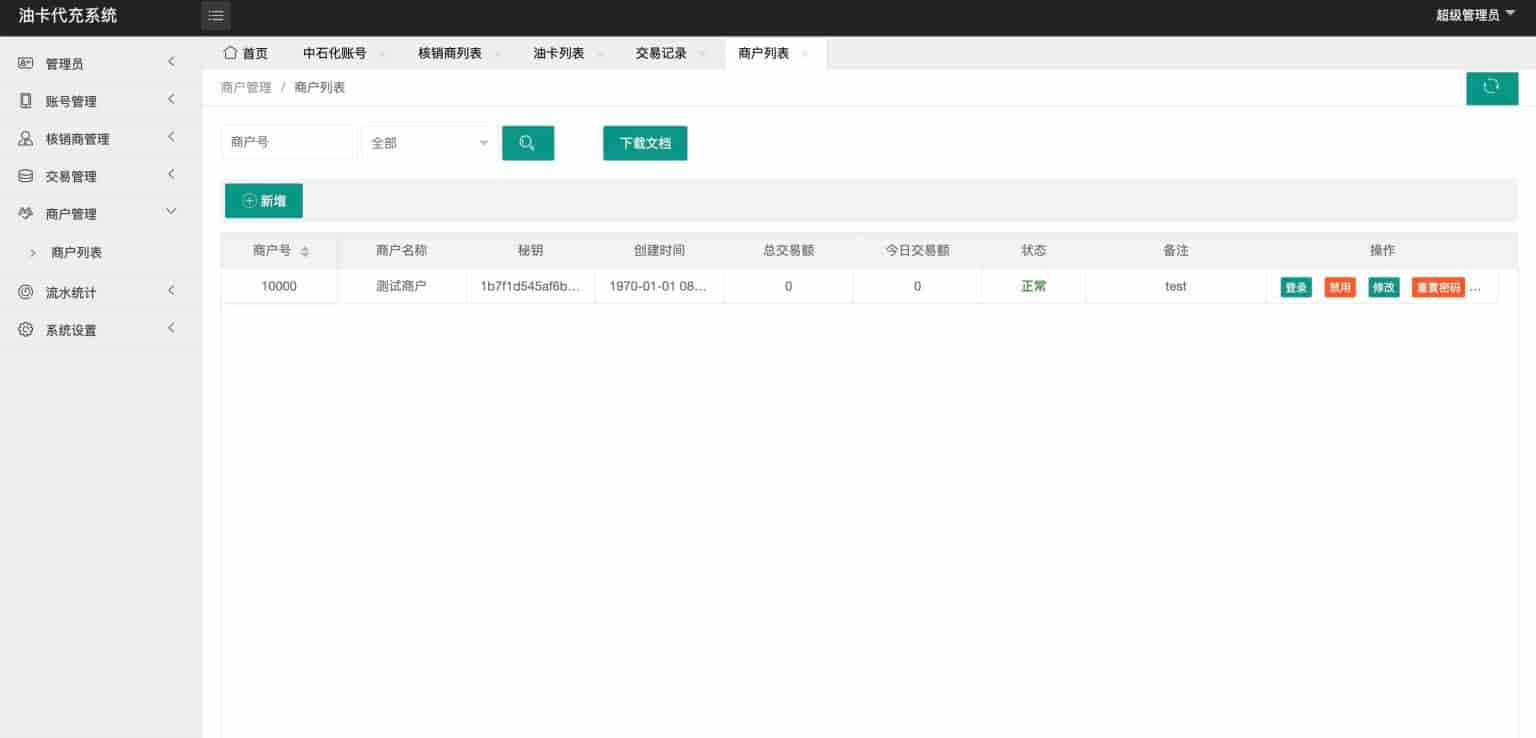Screen dimensions: 1536x738
Task: Click the green refresh icon button
Action: 1491,88
